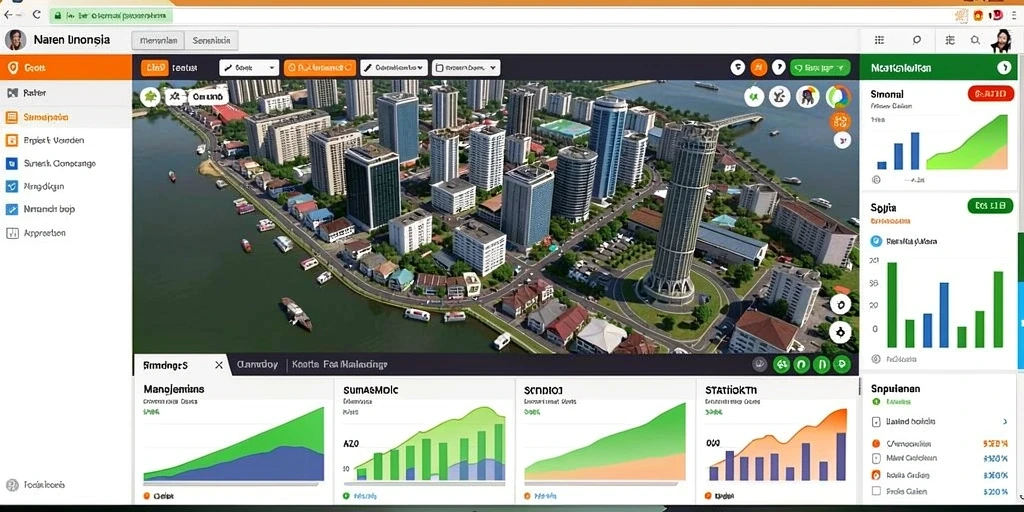The image size is (1024, 512).
Task: Open the Kostta Faa Malandinge tab
Action: [340, 364]
